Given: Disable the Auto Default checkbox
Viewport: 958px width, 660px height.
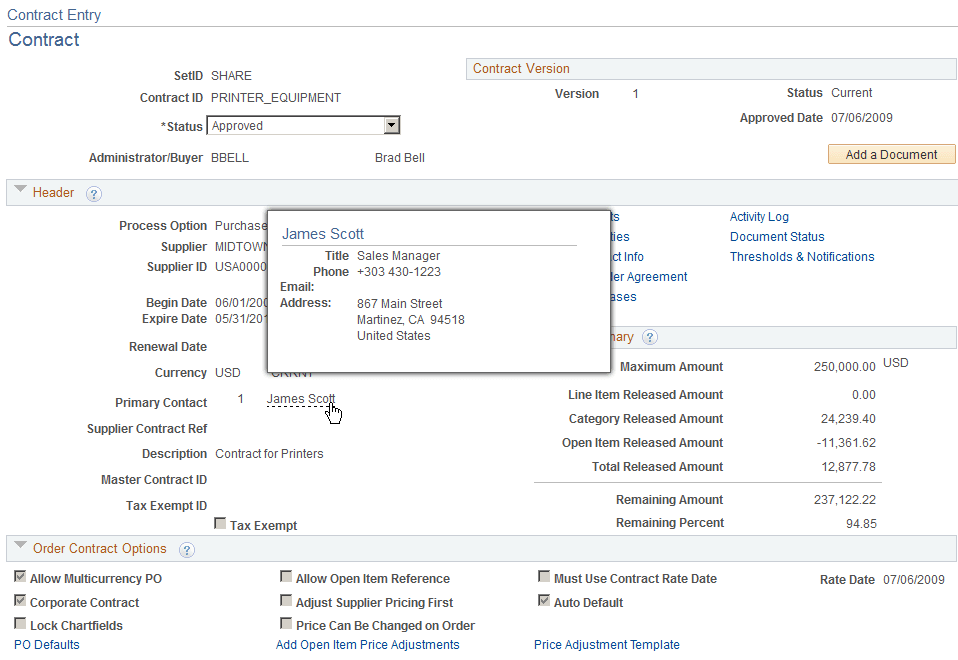Looking at the screenshot, I should pos(544,599).
